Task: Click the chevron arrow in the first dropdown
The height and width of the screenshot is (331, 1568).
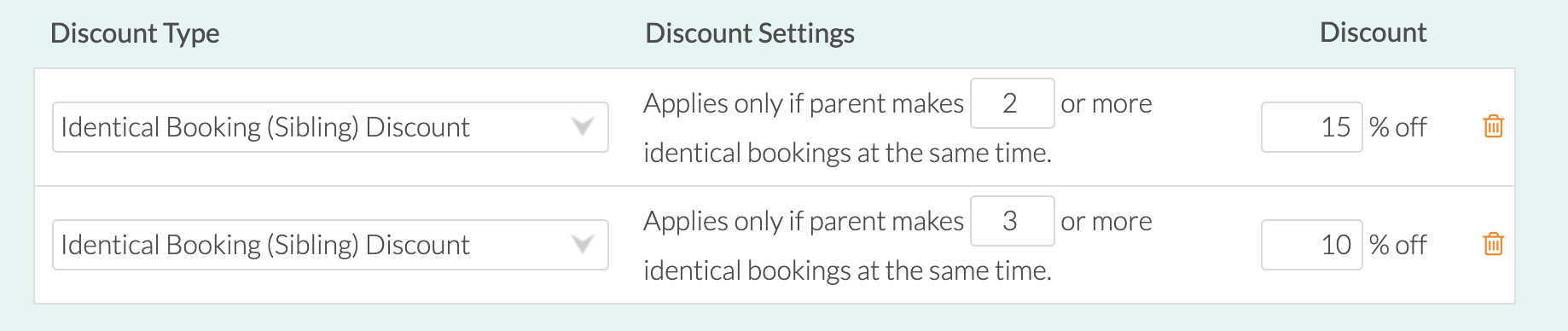Action: click(583, 127)
